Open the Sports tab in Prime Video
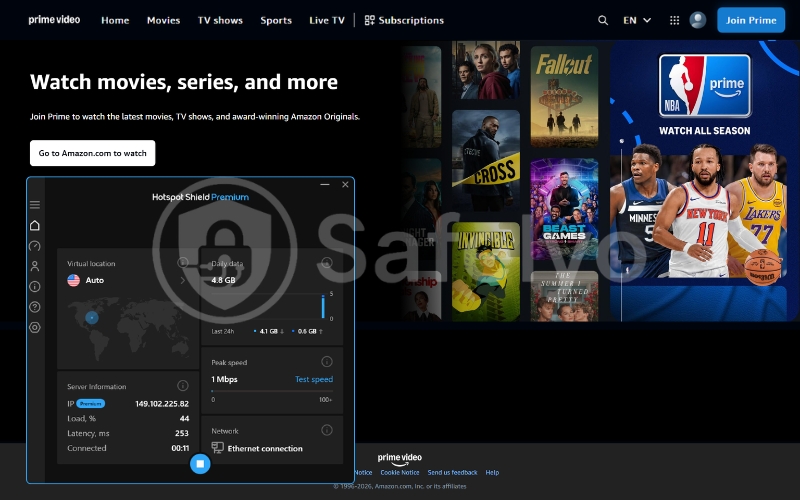The width and height of the screenshot is (800, 500). (x=276, y=20)
